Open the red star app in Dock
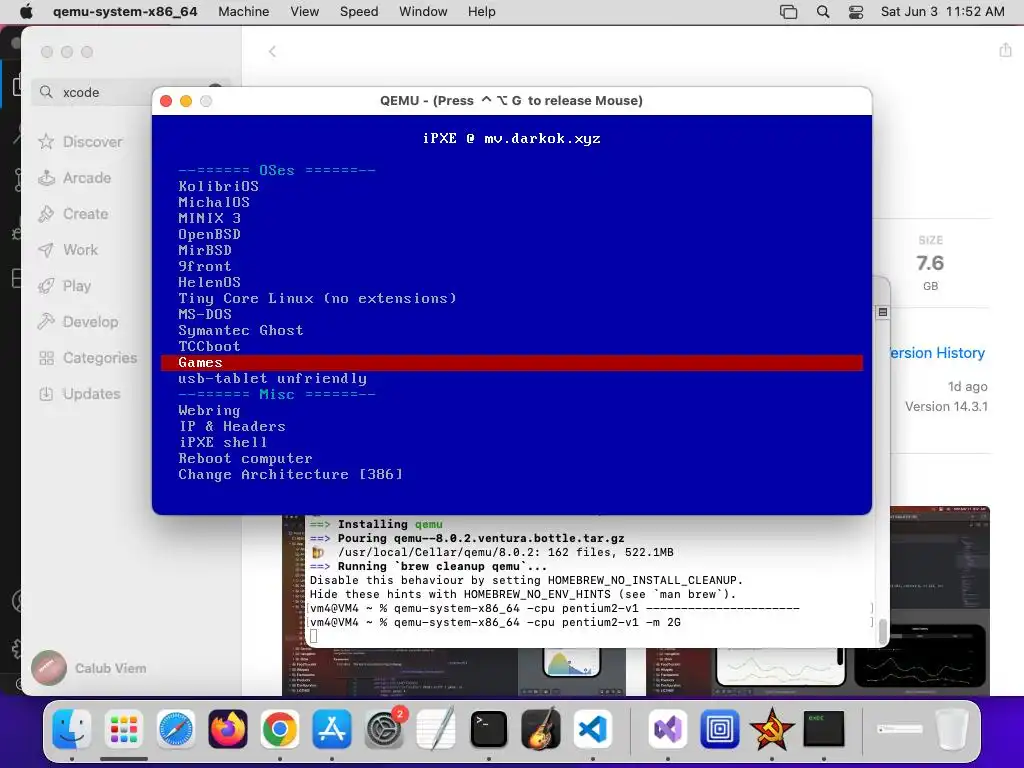Screen dimensions: 1024x768 (x=771, y=729)
